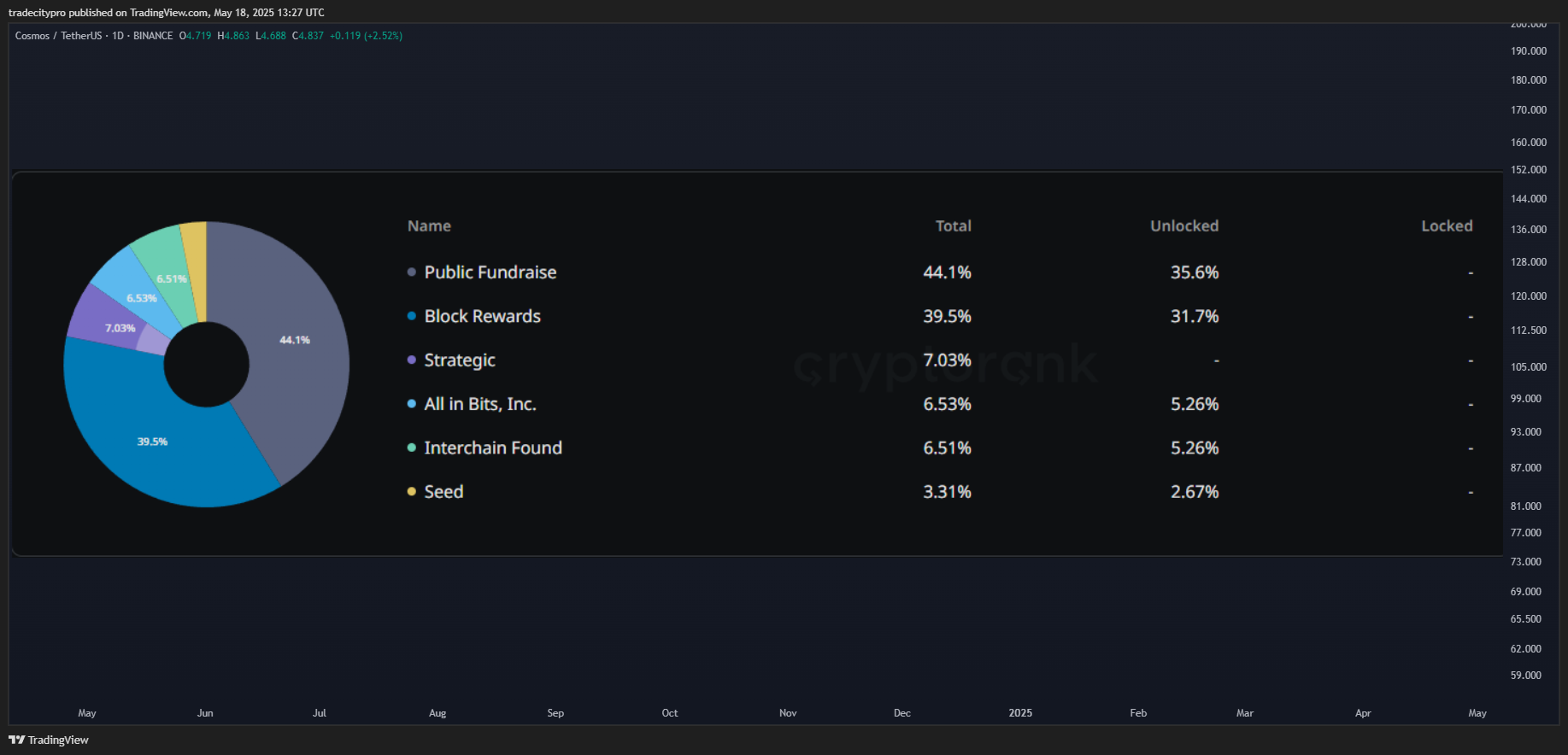Click the Block Rewards blue legend dot
This screenshot has height=755, width=1568.
point(412,316)
